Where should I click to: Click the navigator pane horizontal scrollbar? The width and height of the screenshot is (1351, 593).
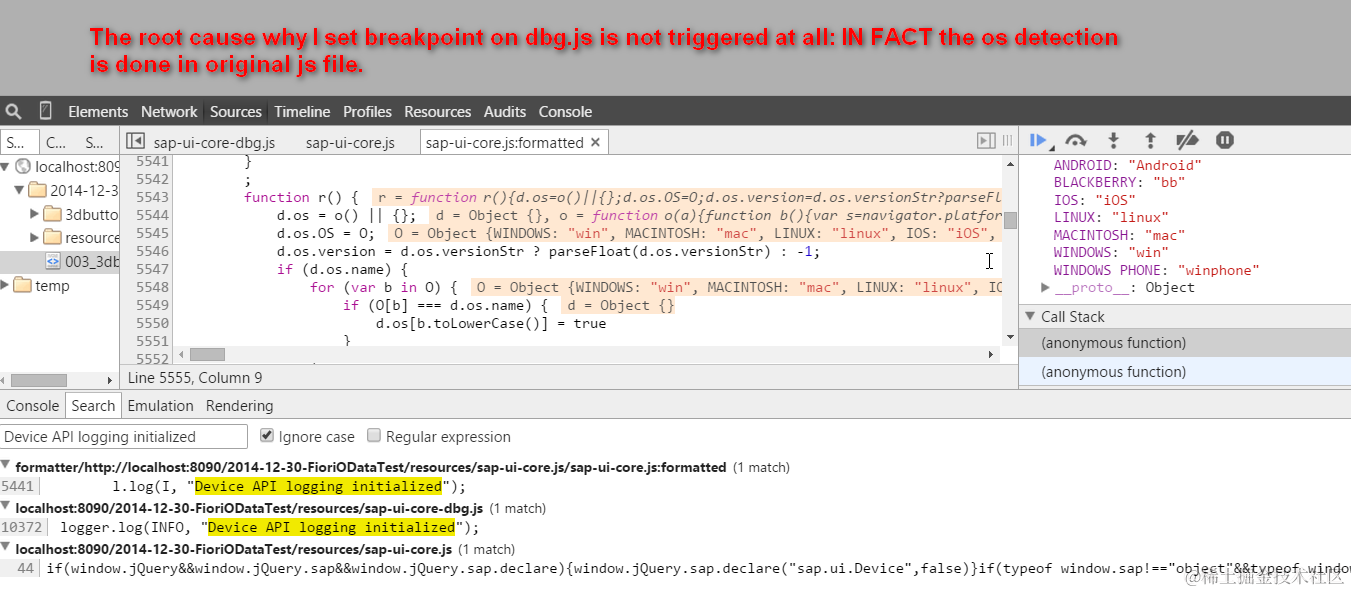(x=38, y=380)
